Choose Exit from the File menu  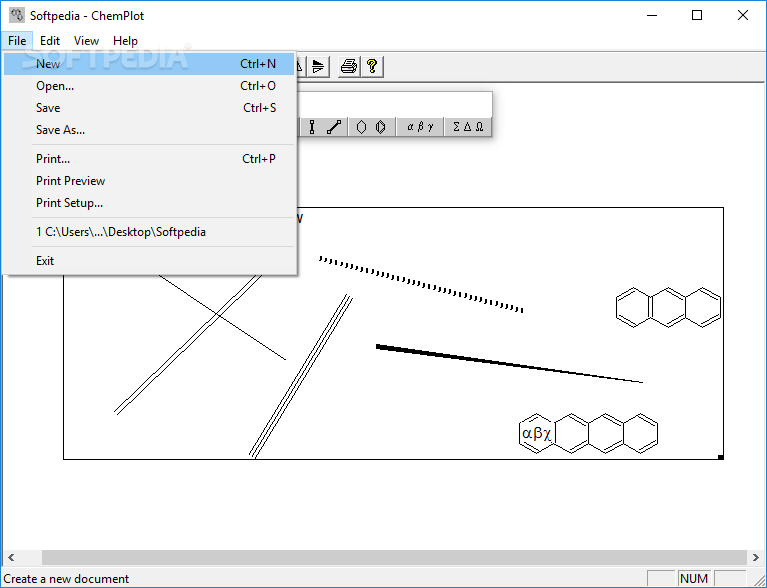tap(149, 261)
